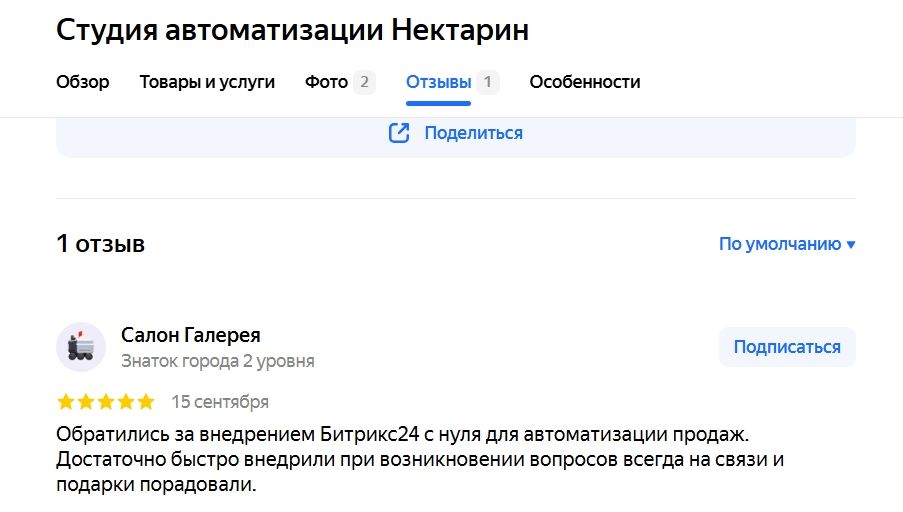
Task: Click the Знаток города 2 уровня label
Action: [218, 360]
